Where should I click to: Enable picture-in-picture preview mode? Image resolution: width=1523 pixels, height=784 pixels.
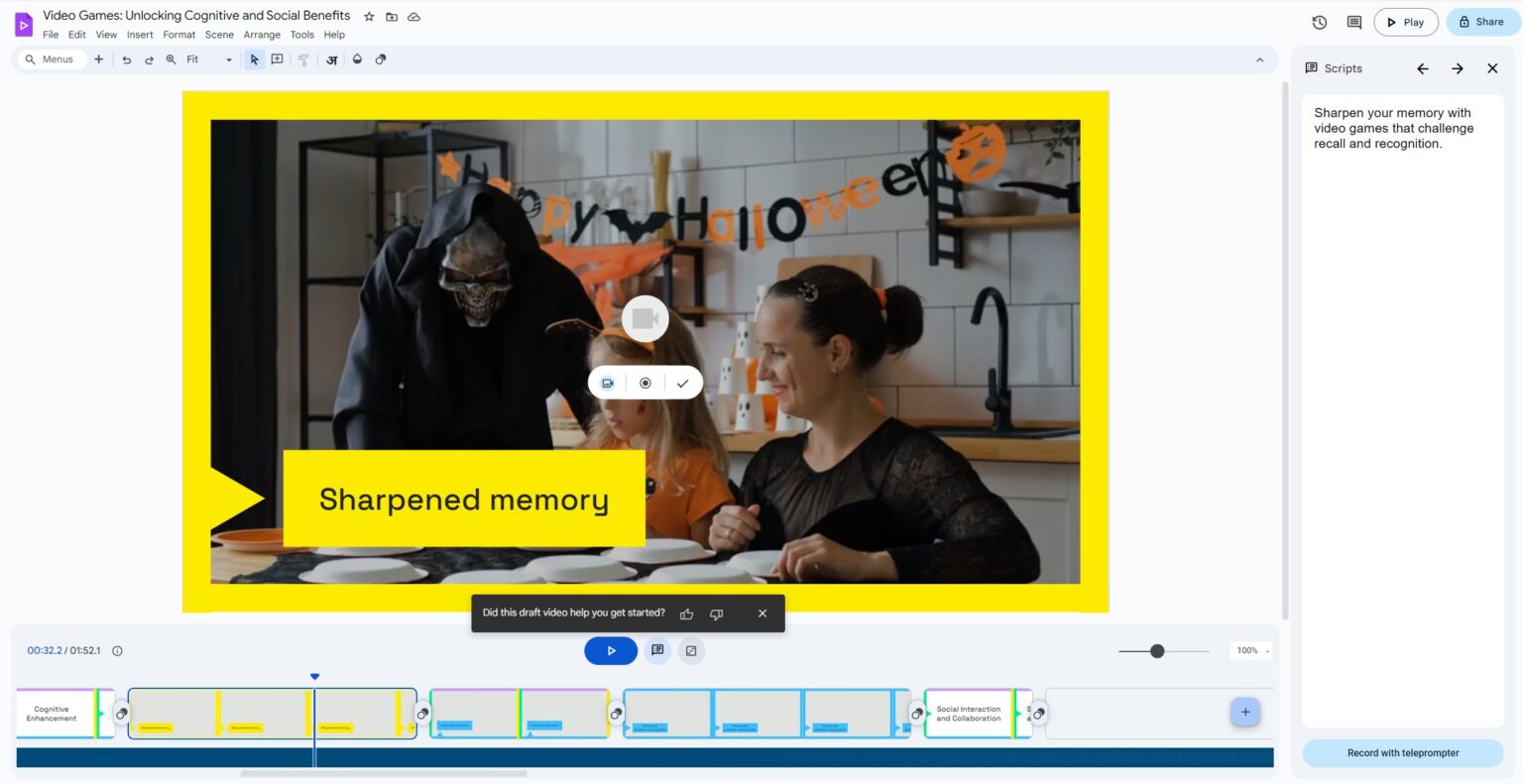[691, 650]
